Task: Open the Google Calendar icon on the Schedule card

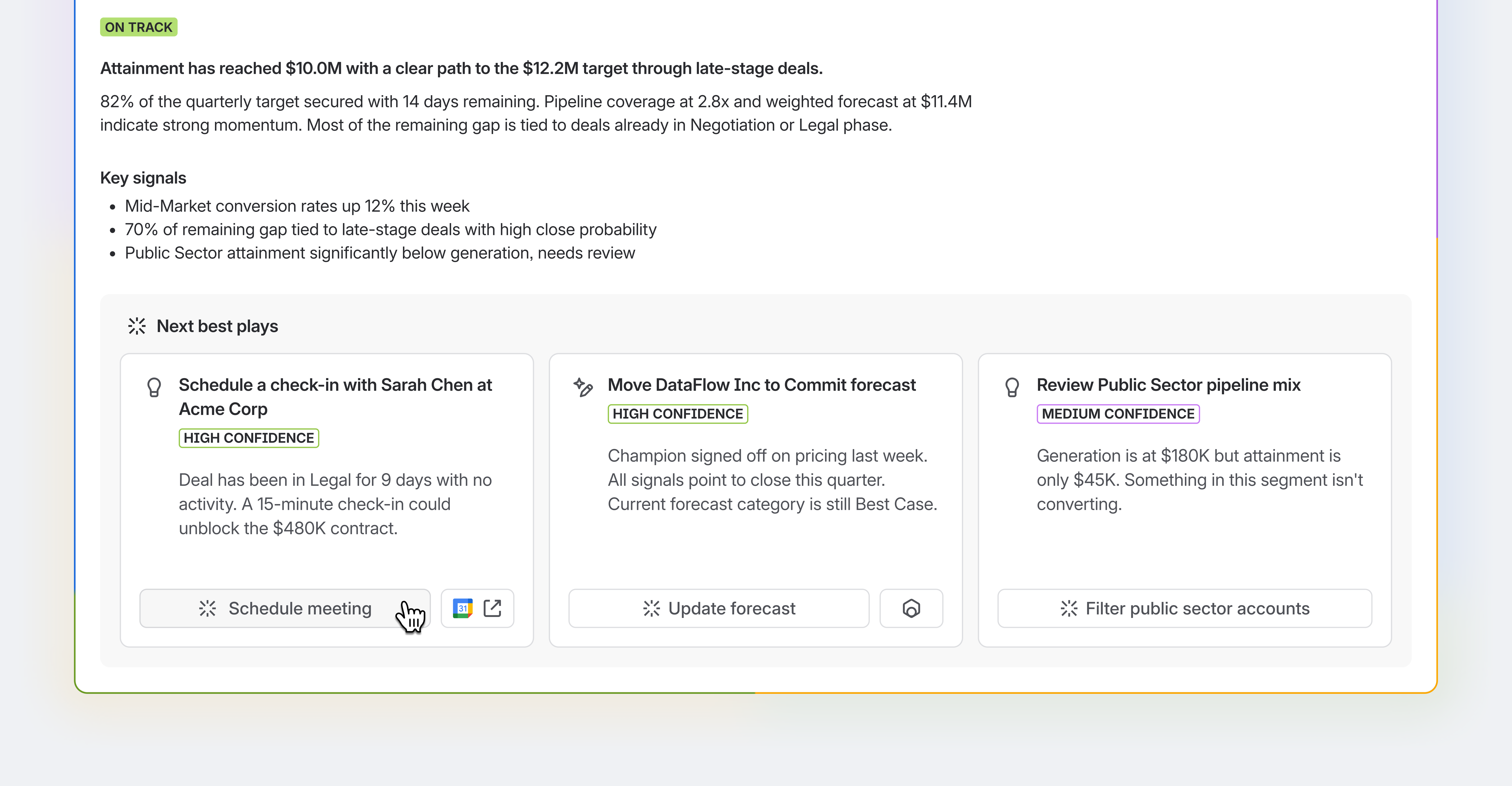Action: pyautogui.click(x=463, y=608)
